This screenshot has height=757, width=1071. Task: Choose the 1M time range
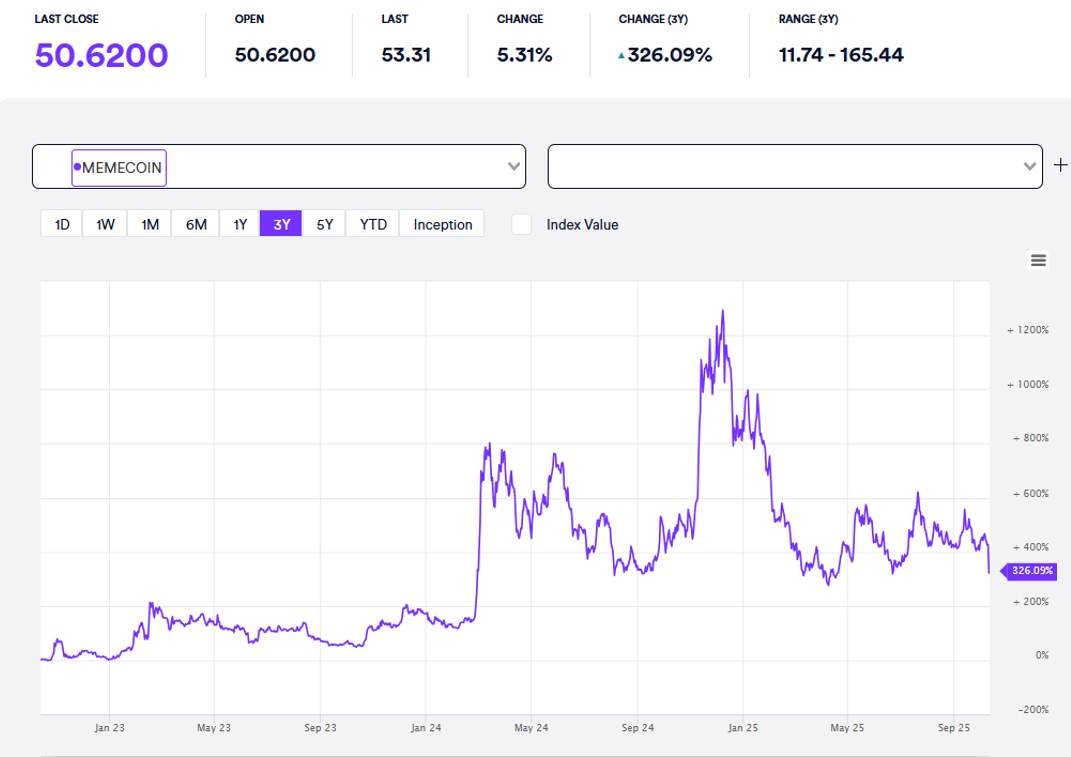tap(150, 224)
